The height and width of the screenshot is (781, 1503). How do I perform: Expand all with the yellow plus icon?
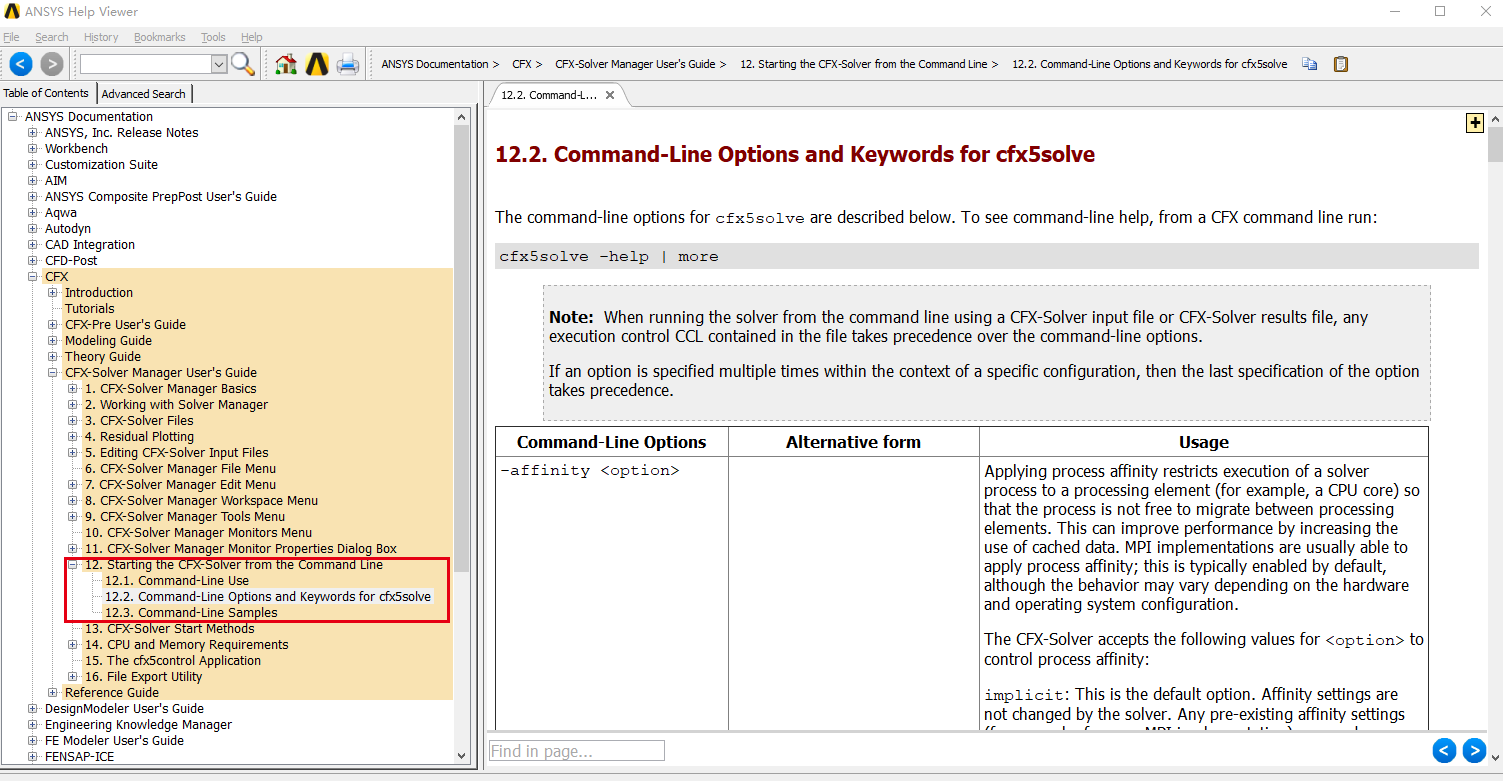pos(1474,123)
